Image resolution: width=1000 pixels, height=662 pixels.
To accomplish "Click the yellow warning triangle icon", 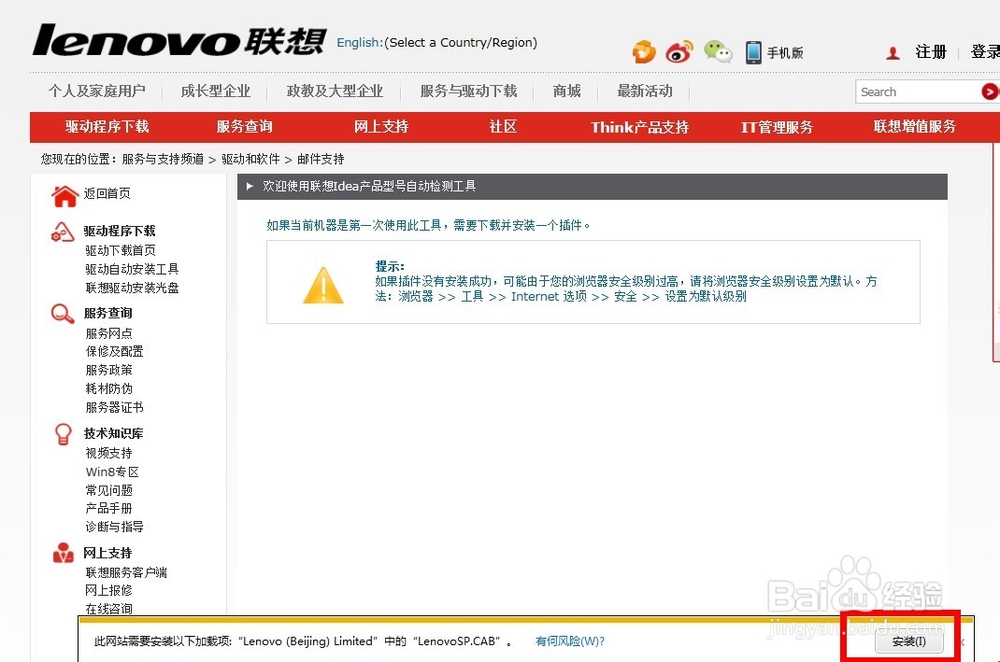I will (323, 285).
